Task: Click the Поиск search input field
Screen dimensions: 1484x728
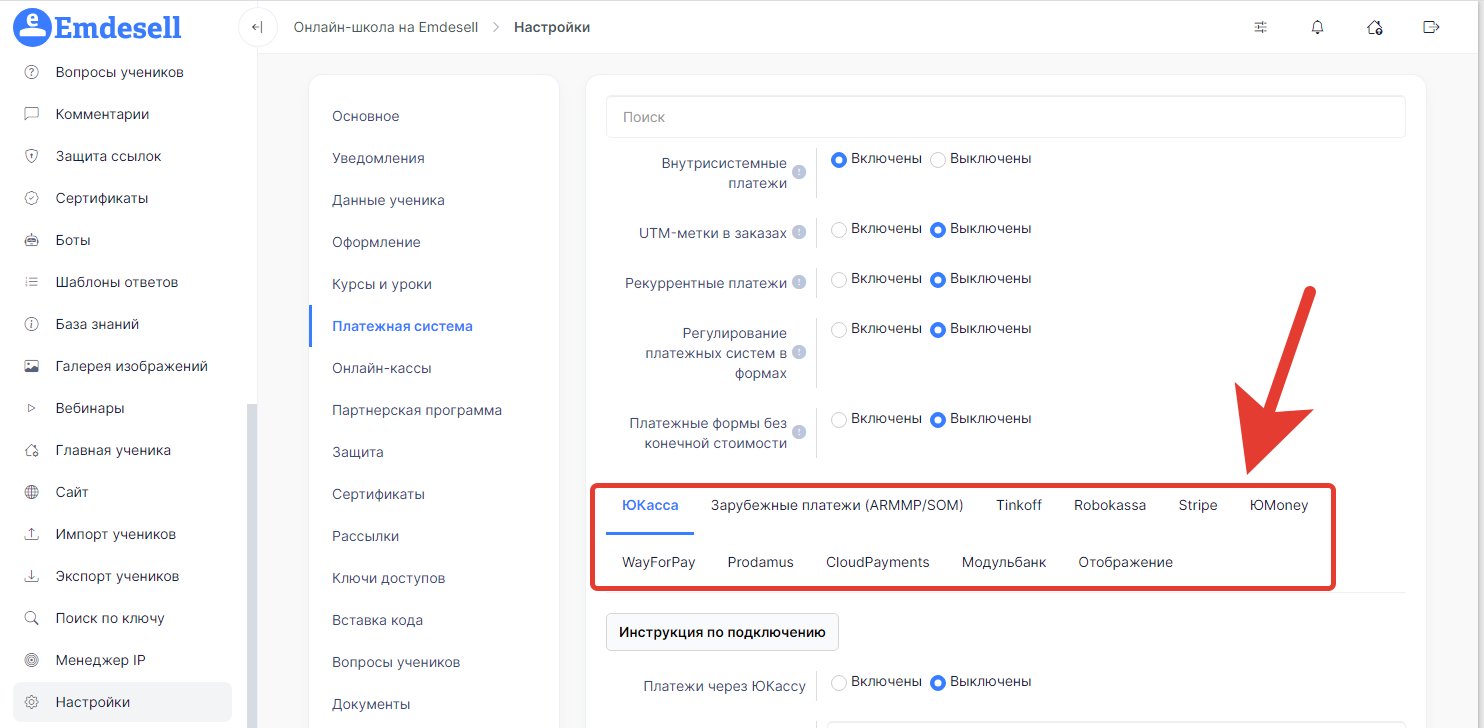Action: [x=1006, y=117]
